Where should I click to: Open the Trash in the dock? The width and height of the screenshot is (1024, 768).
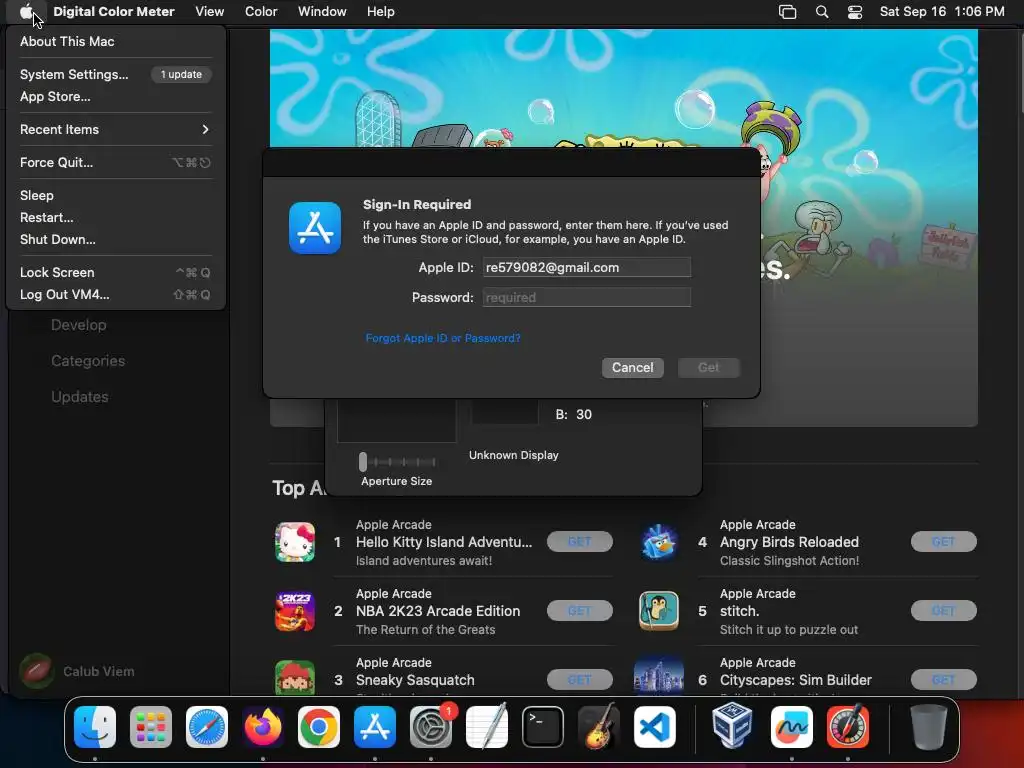[928, 727]
